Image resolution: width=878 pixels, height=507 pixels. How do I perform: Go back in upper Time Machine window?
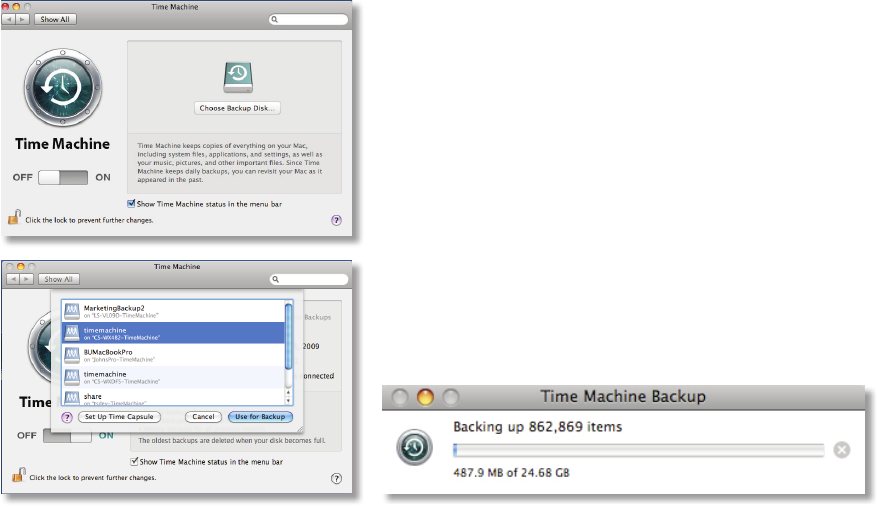pyautogui.click(x=10, y=19)
